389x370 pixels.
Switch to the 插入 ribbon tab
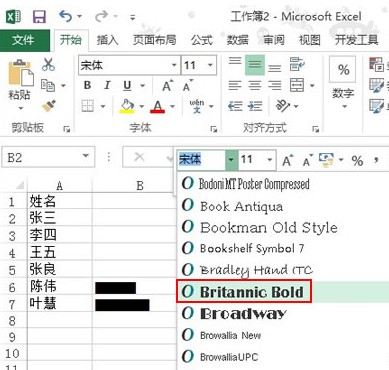pyautogui.click(x=107, y=40)
